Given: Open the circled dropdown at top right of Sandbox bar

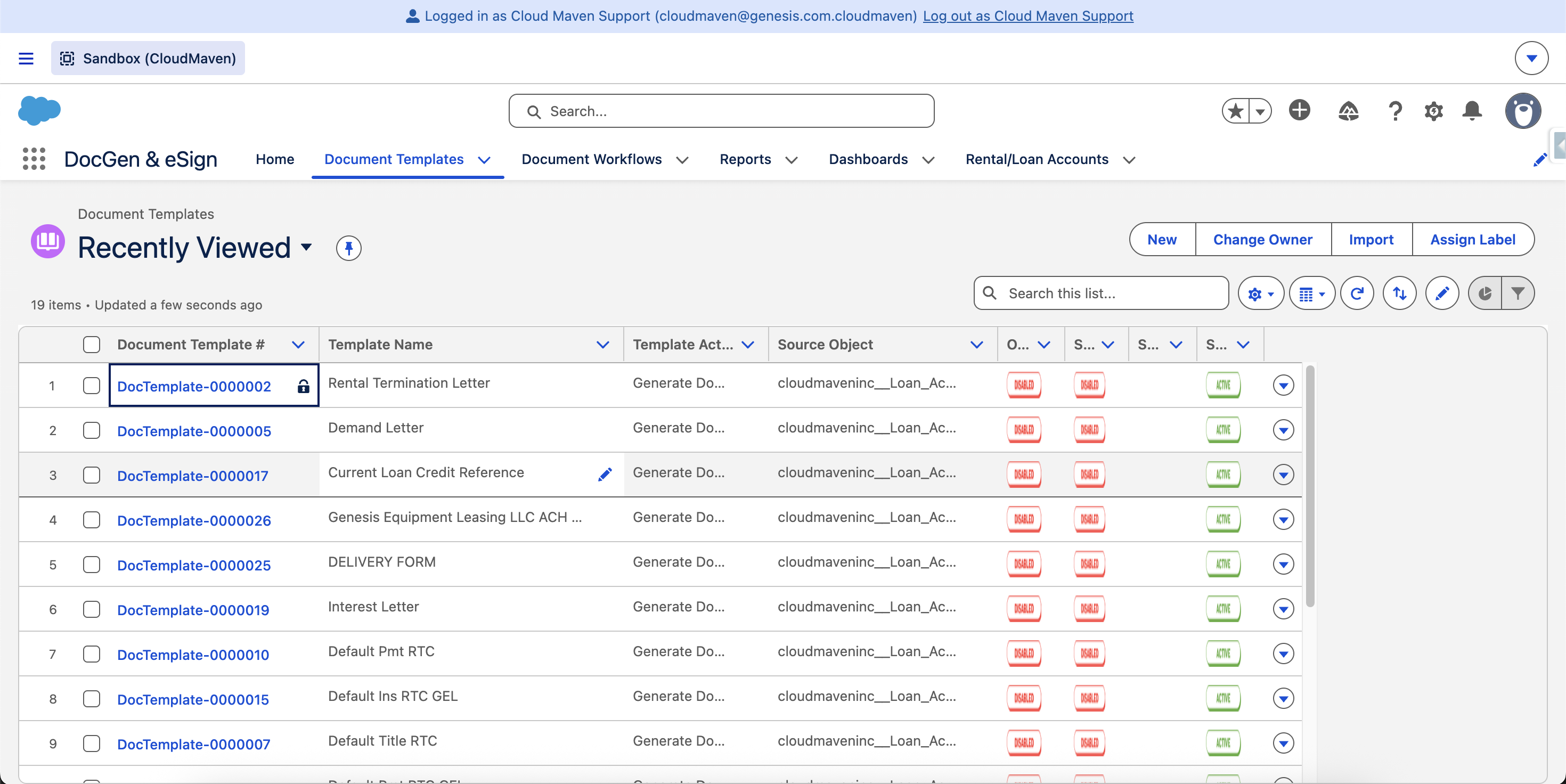Looking at the screenshot, I should click(1531, 59).
